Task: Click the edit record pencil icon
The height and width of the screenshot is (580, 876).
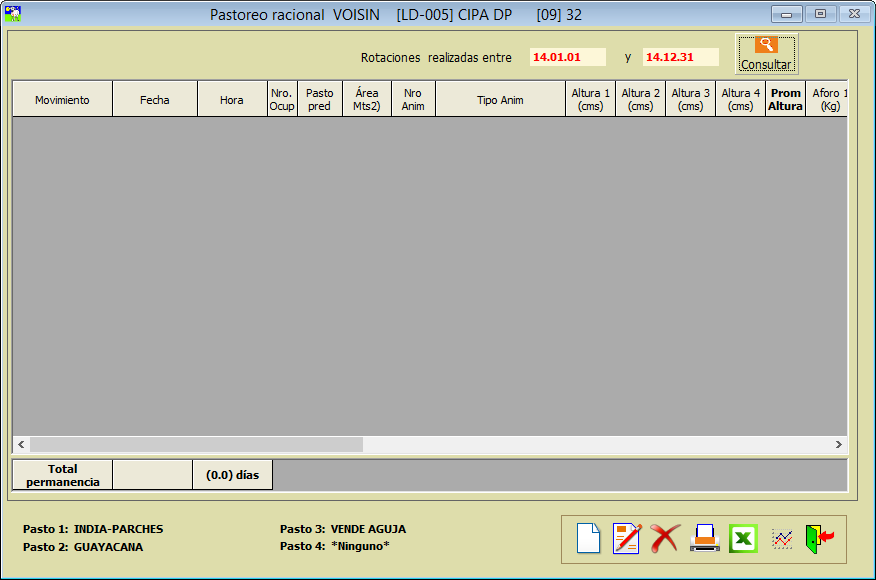Action: (x=626, y=538)
